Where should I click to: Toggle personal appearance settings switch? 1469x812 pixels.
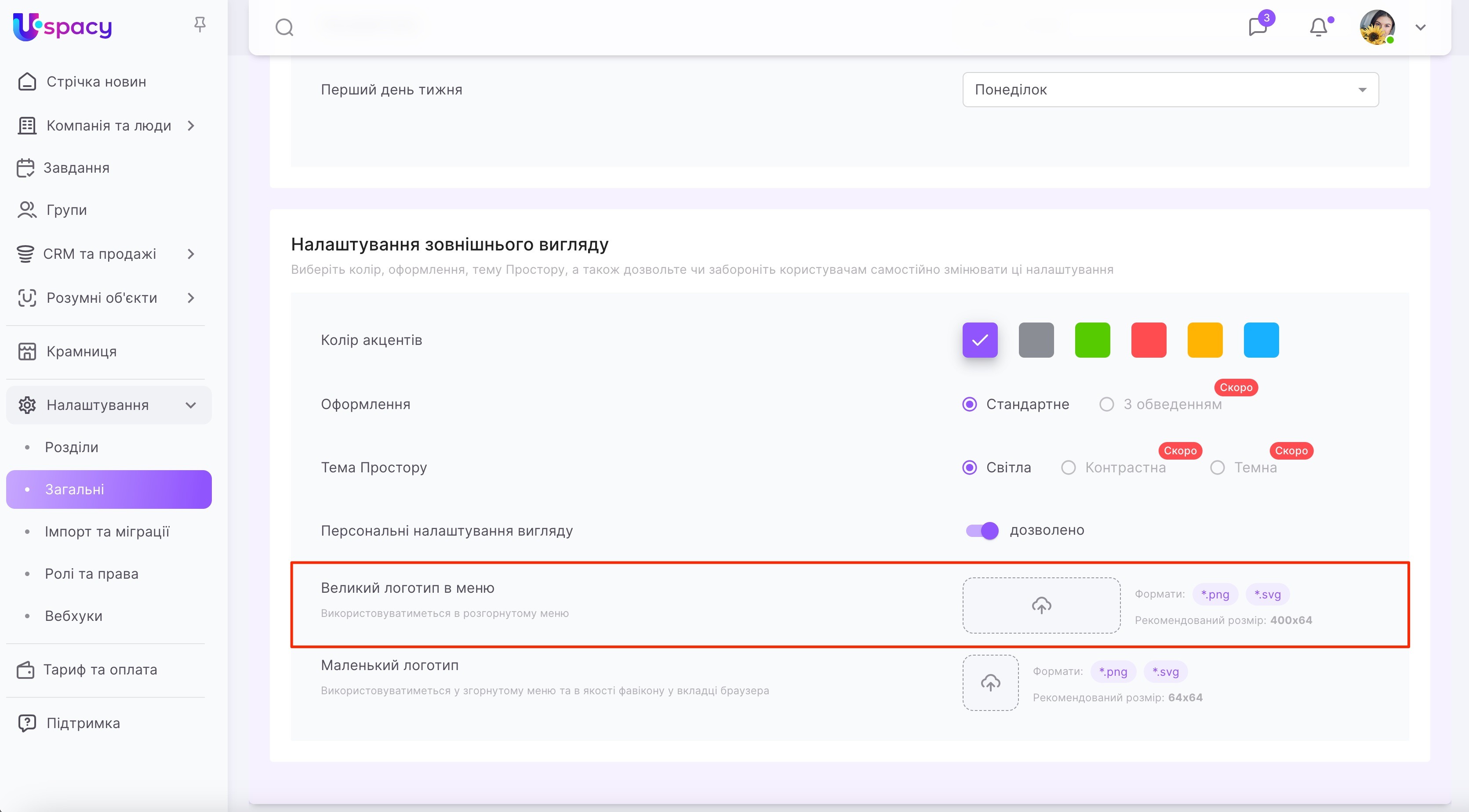[x=982, y=530]
